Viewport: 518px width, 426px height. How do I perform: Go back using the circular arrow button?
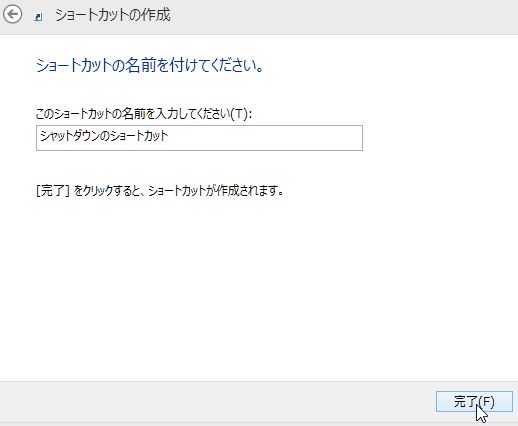[x=12, y=15]
